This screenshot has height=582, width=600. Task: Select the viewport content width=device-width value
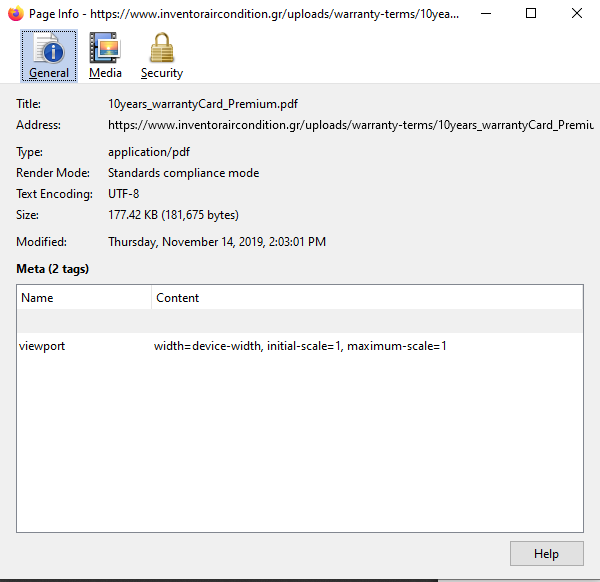(x=300, y=346)
